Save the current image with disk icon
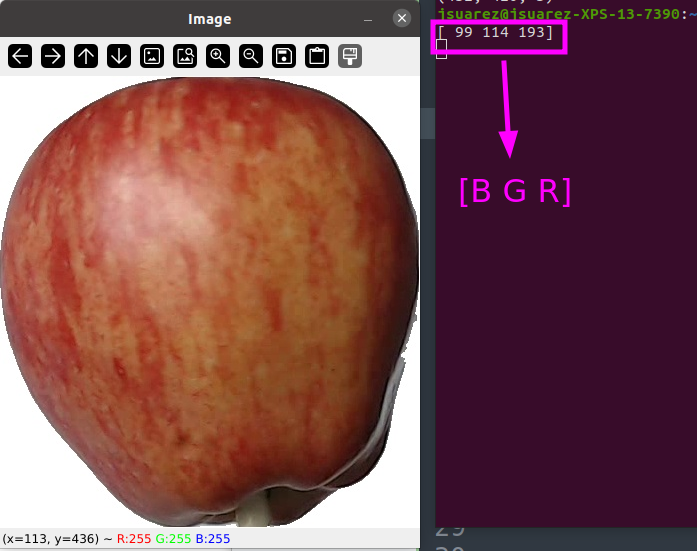The width and height of the screenshot is (697, 551). click(284, 56)
